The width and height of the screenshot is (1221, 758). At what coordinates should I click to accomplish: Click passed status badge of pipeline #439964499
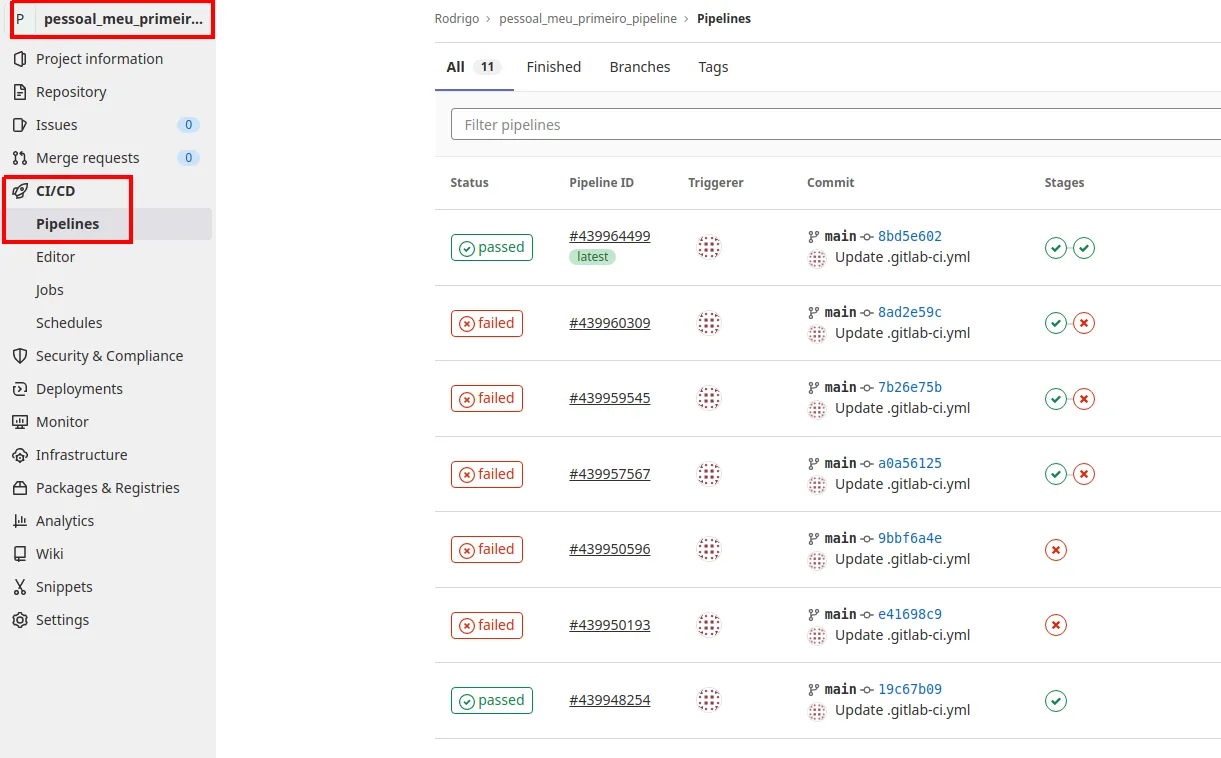tap(492, 247)
